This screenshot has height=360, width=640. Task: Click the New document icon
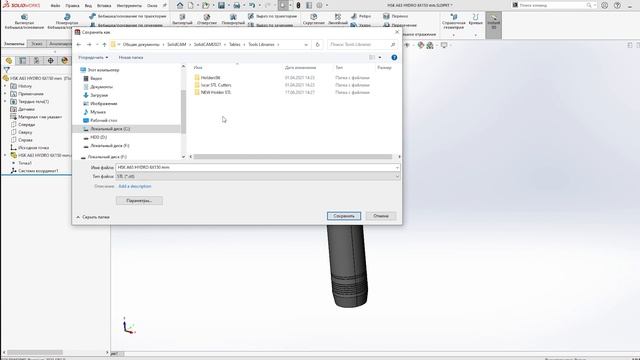tap(191, 5)
